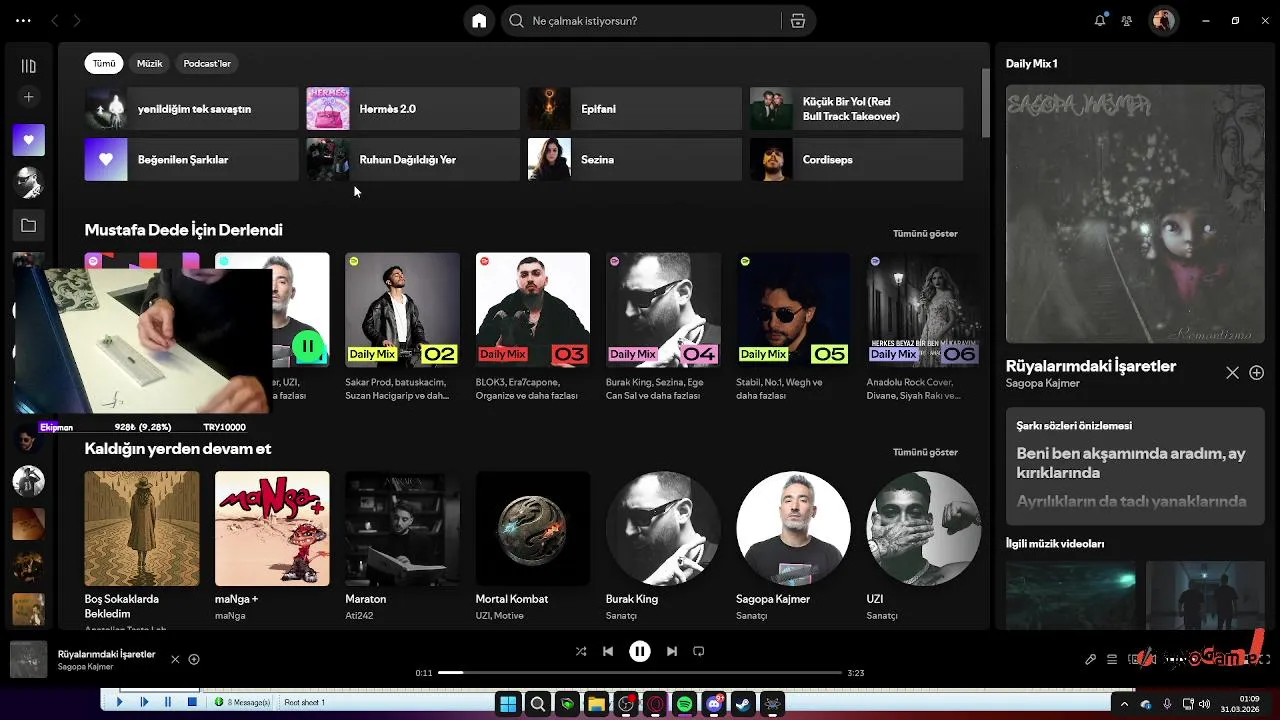Toggle repeat mode

coord(699,651)
